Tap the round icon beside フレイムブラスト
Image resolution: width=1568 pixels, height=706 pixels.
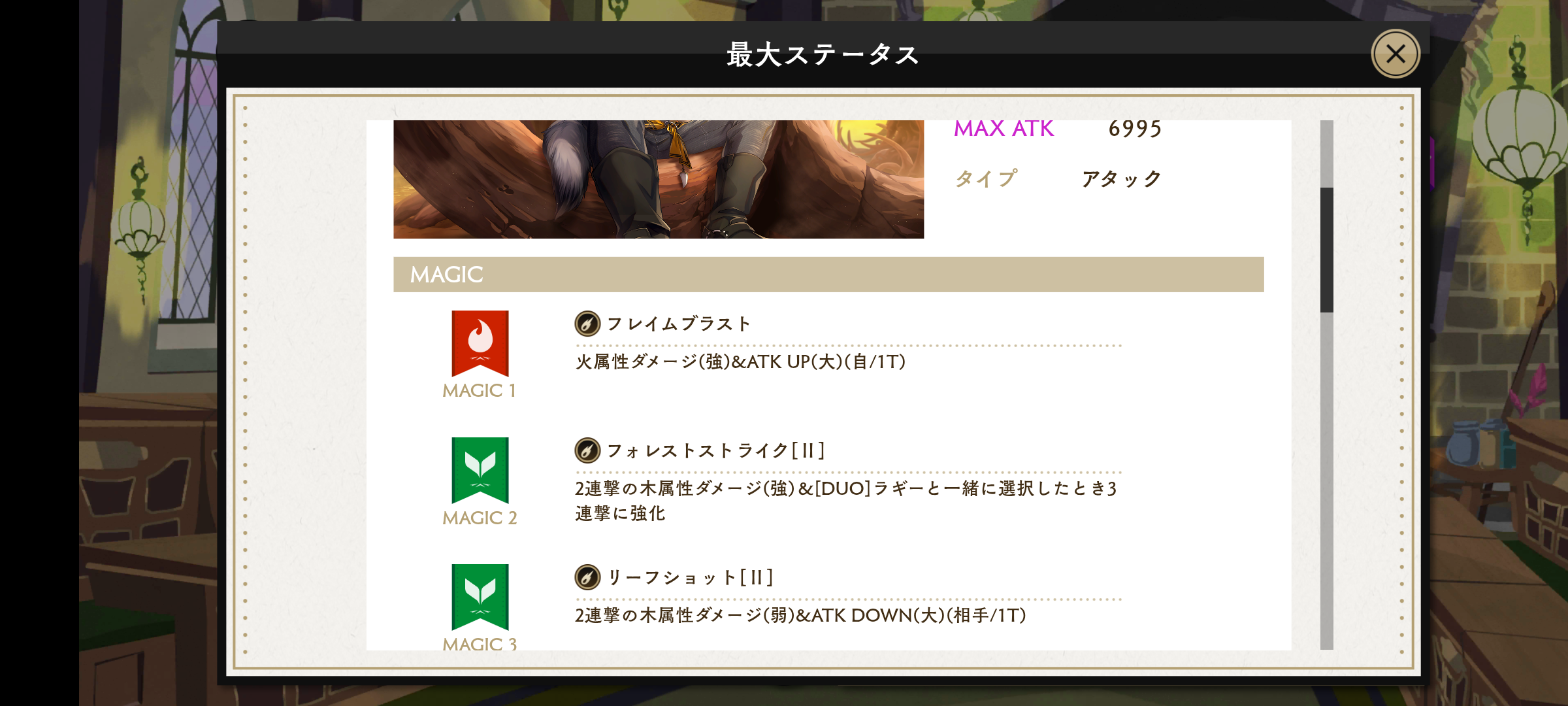coord(587,324)
